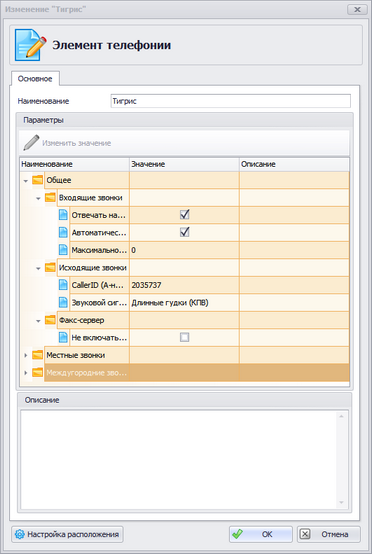Click the Описание column header
The width and height of the screenshot is (372, 554).
point(294,164)
